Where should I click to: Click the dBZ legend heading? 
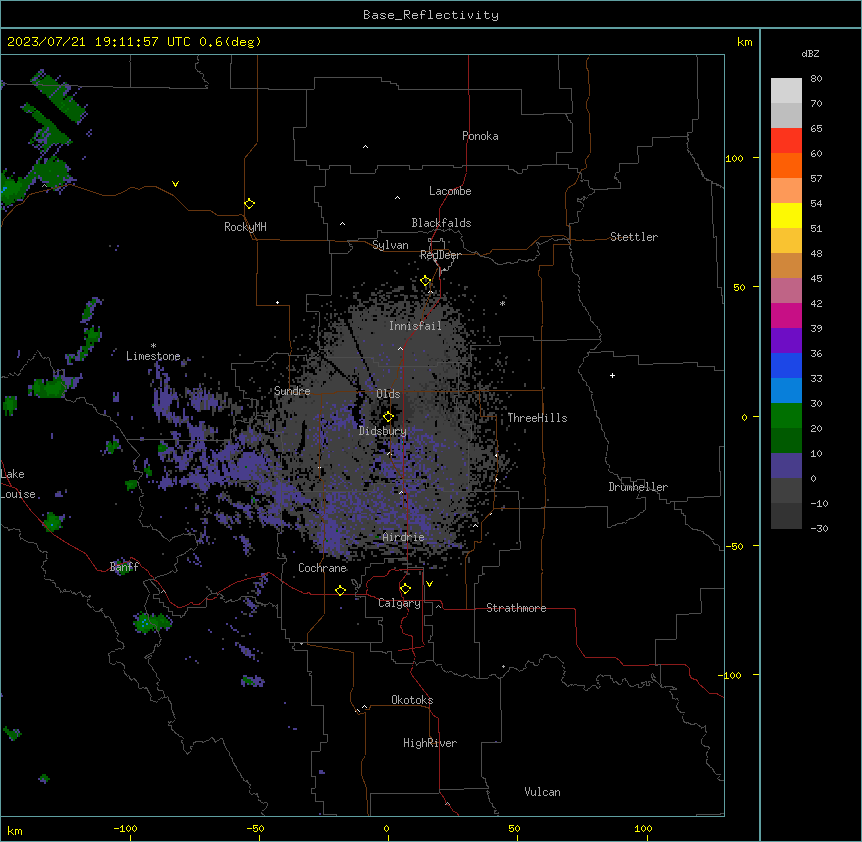810,53
